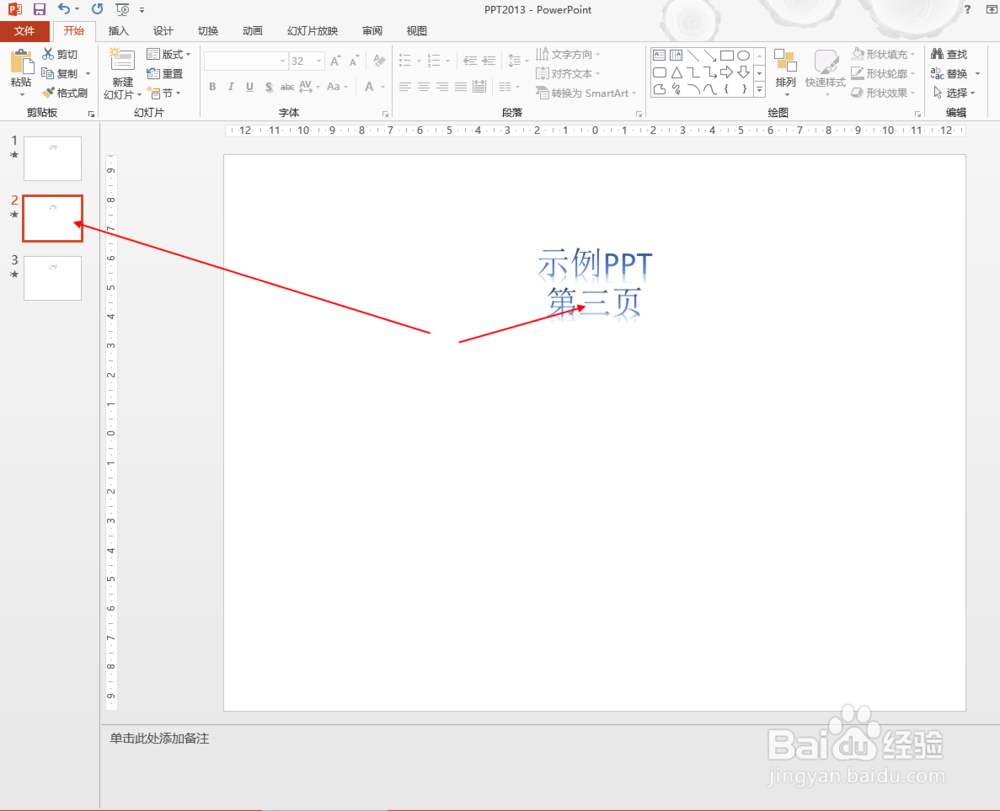This screenshot has height=811, width=1000.
Task: Open the Align Text (对齐文本) dropdown
Action: pos(568,73)
